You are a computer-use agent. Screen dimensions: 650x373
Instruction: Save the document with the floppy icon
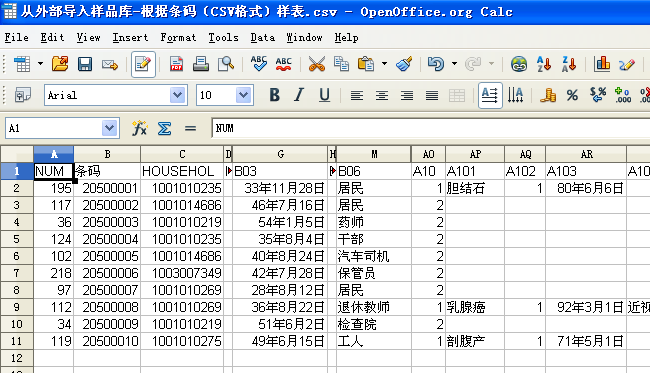85,64
